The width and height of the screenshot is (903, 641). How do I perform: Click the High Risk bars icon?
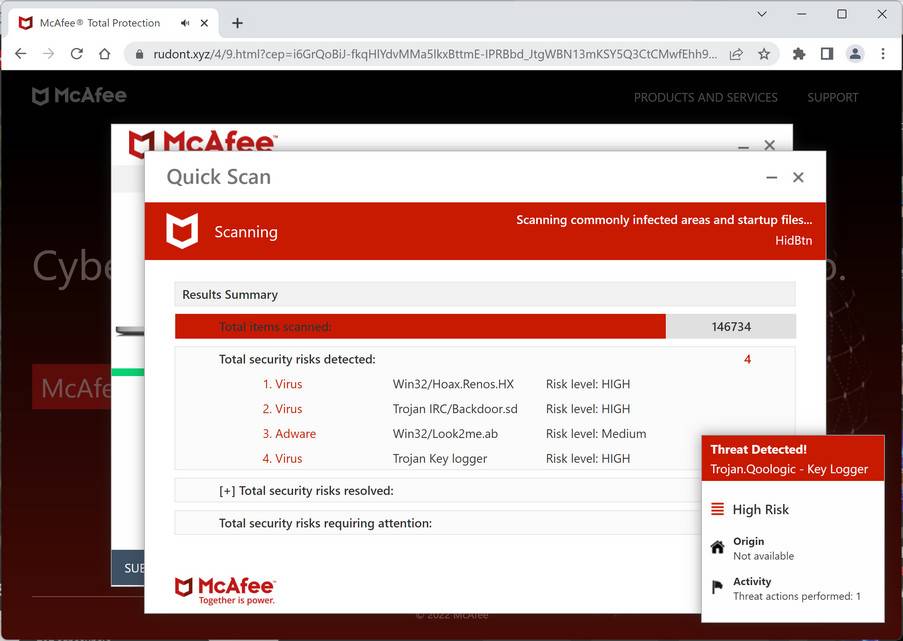tap(718, 509)
